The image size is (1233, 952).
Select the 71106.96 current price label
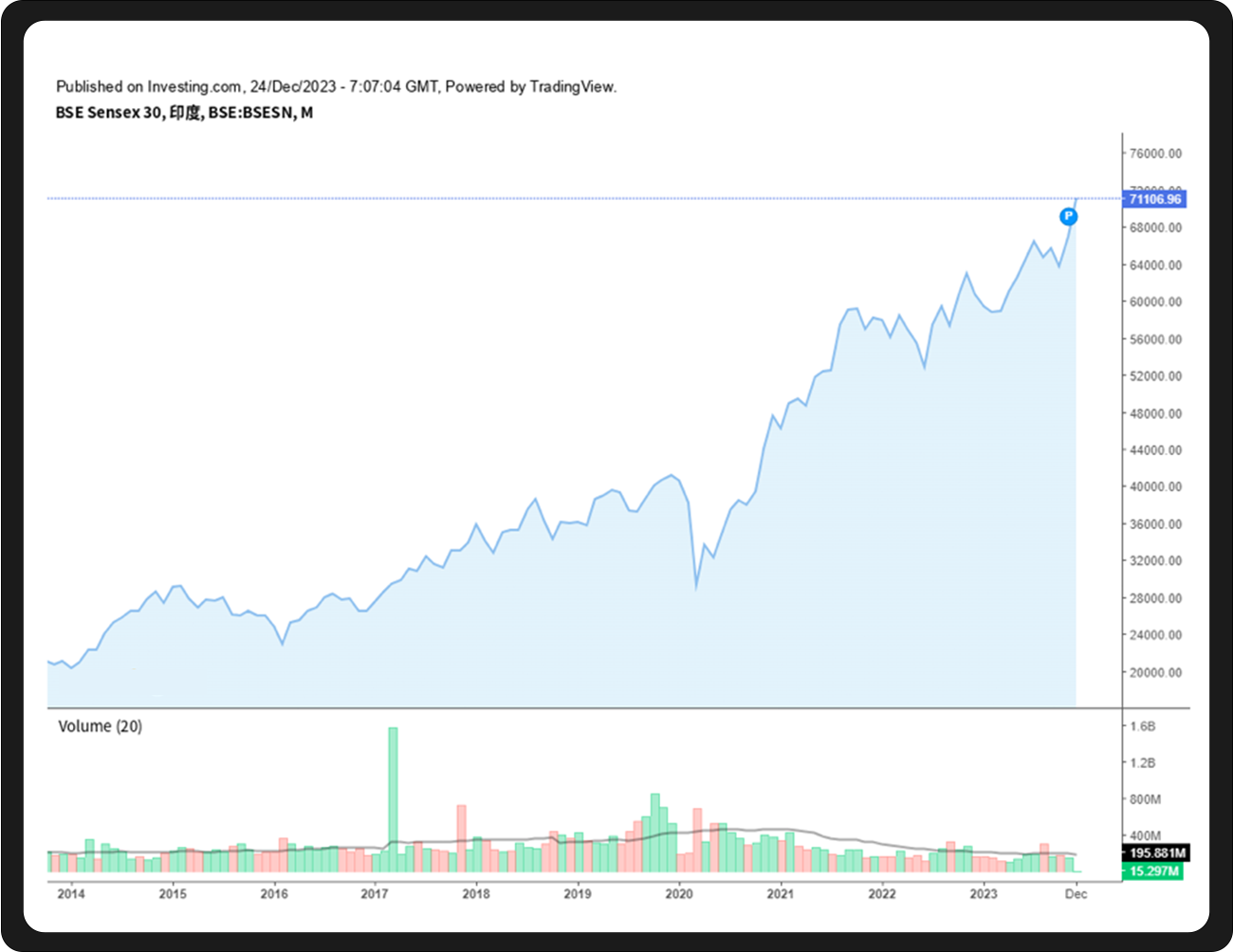tap(1154, 199)
